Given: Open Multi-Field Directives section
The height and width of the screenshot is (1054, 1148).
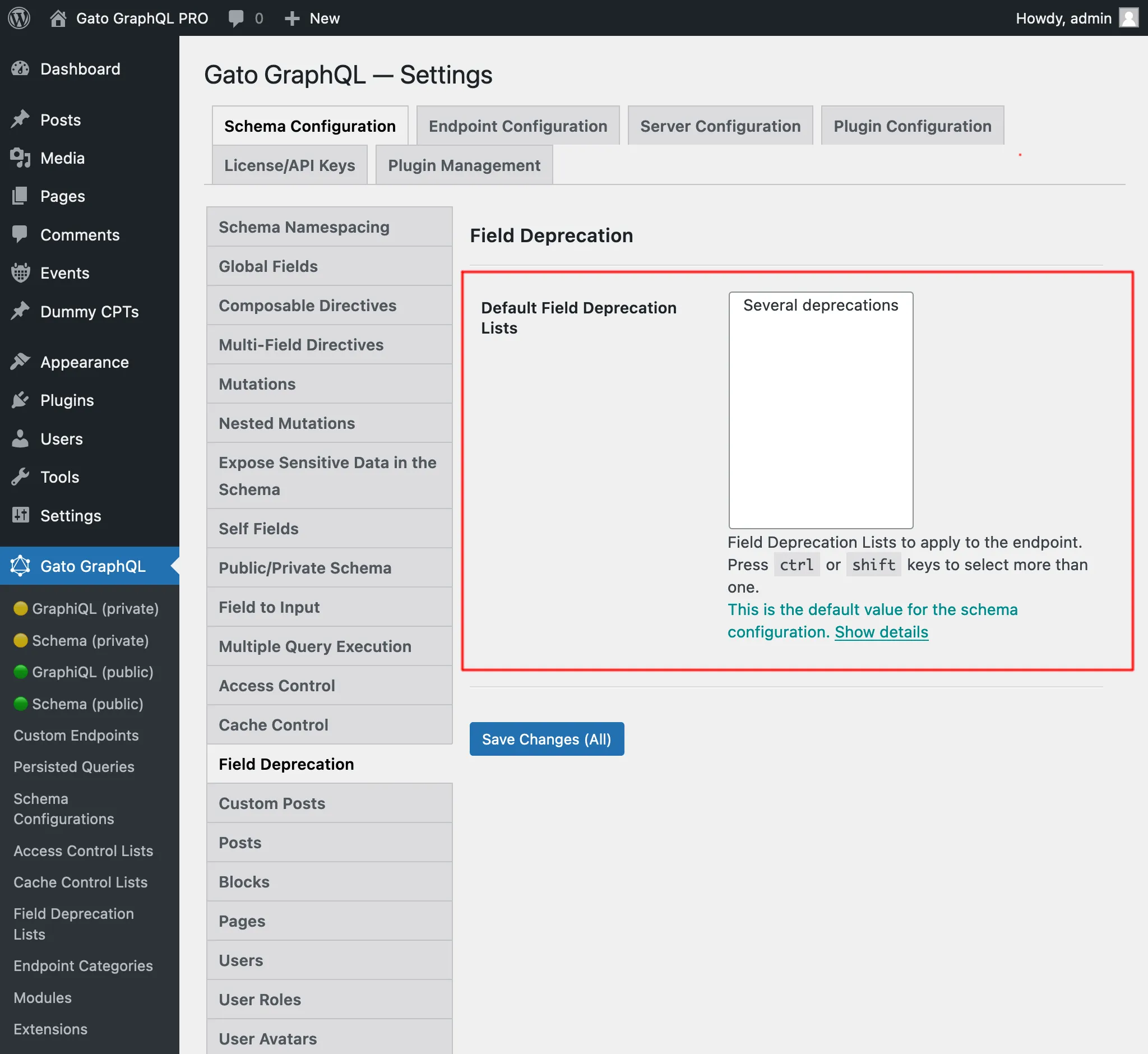Looking at the screenshot, I should 330,345.
